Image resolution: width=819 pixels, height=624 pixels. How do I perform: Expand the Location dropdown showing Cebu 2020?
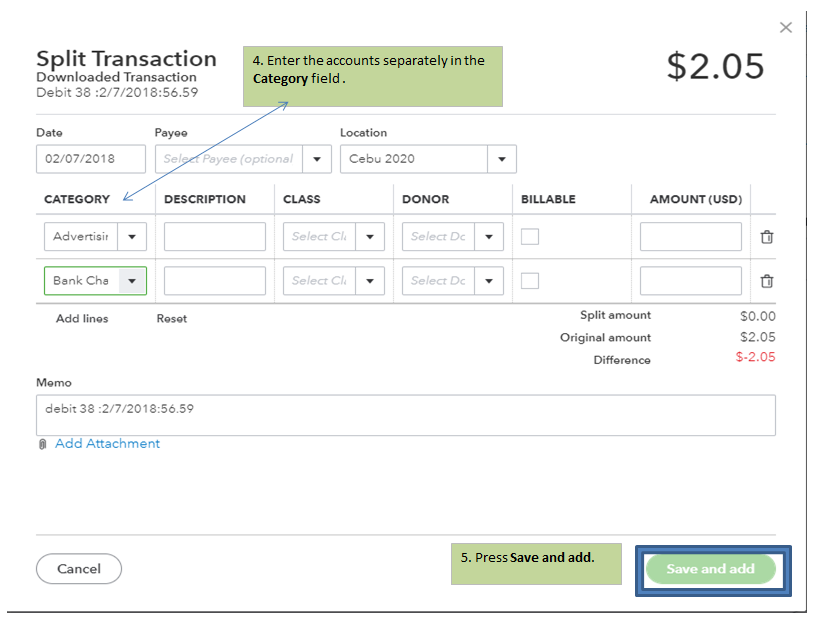pyautogui.click(x=502, y=159)
